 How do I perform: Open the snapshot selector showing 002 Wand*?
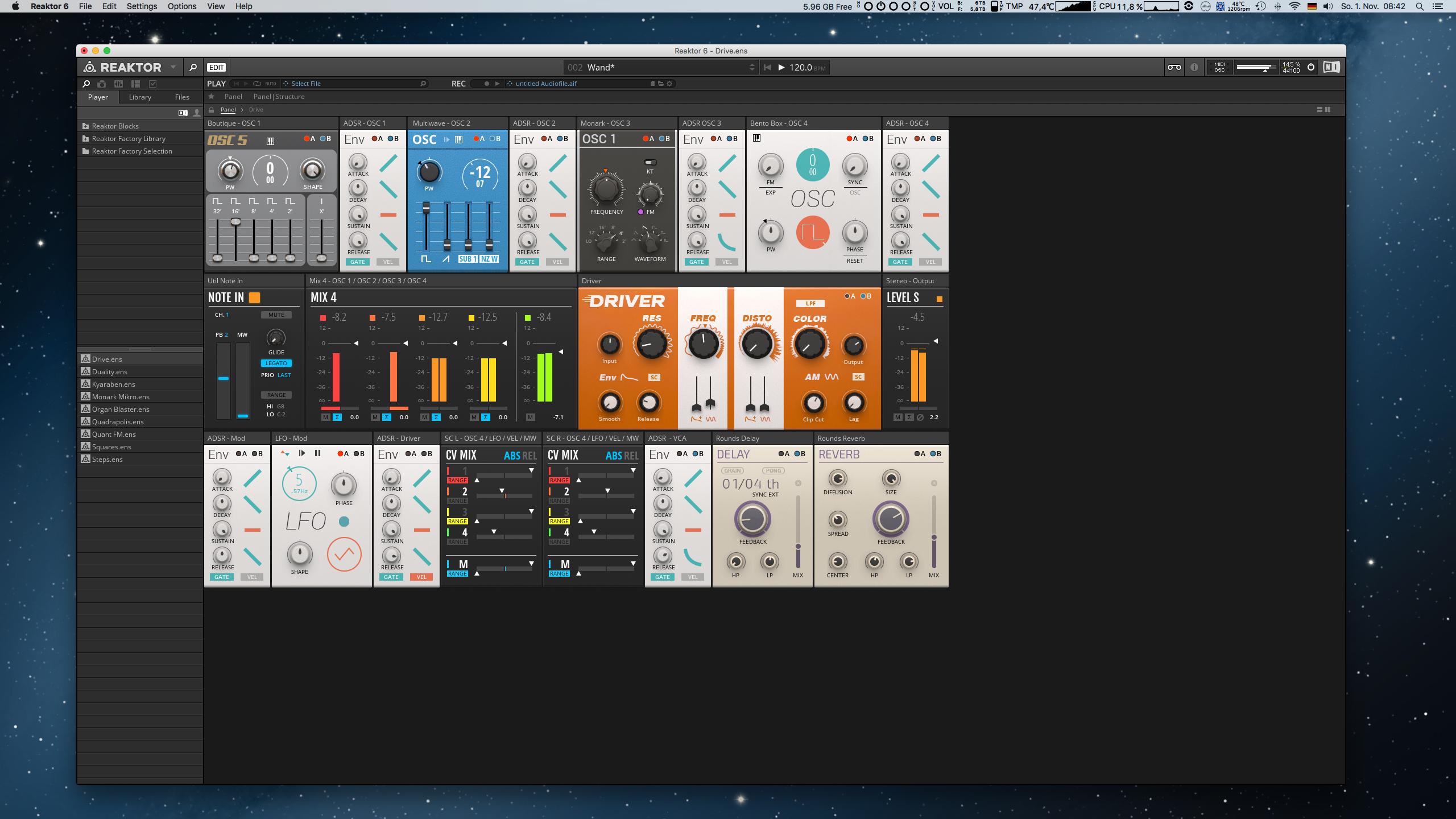pyautogui.click(x=661, y=67)
